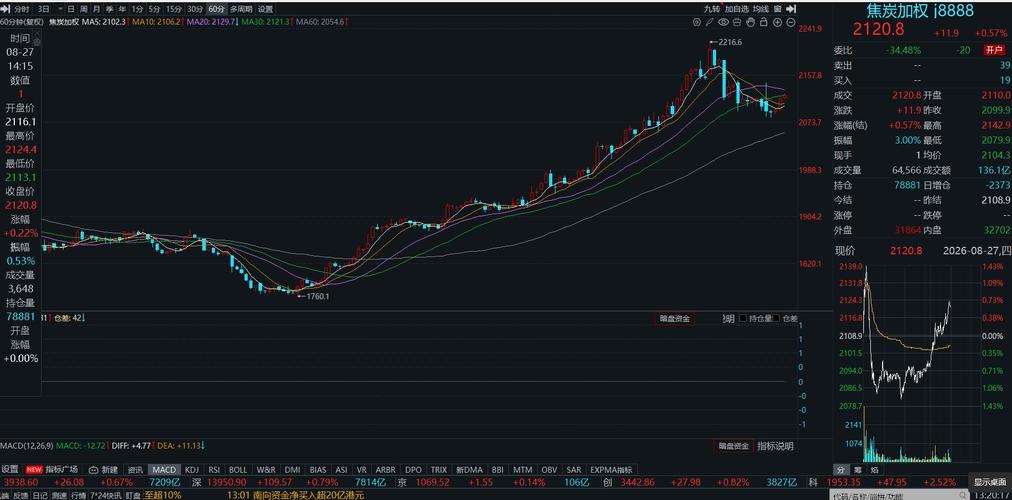Collapse panel with top-left arrow icon

[5, 9]
